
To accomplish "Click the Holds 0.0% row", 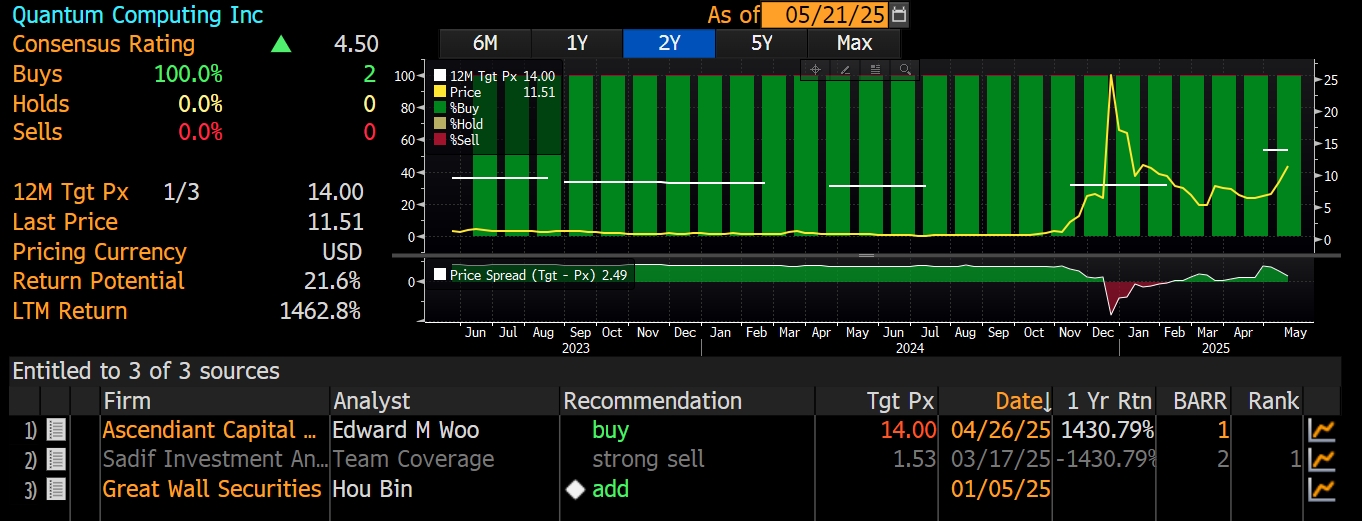I will (194, 103).
